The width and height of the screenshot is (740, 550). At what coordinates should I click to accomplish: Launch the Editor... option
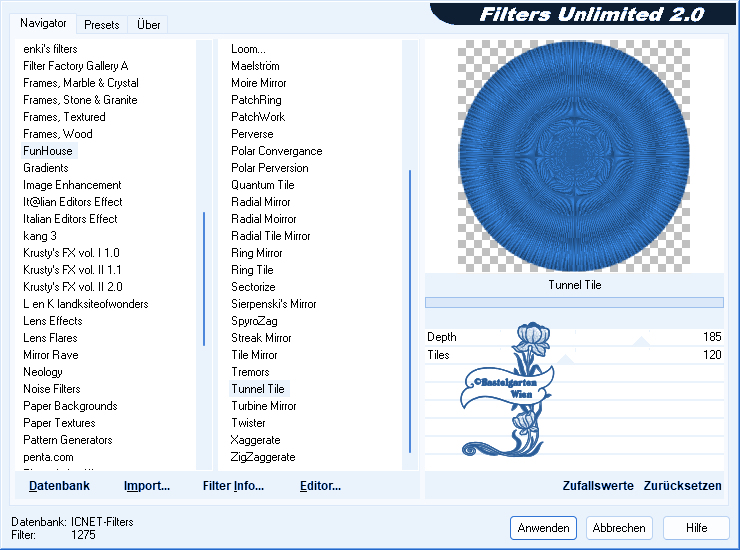(320, 486)
